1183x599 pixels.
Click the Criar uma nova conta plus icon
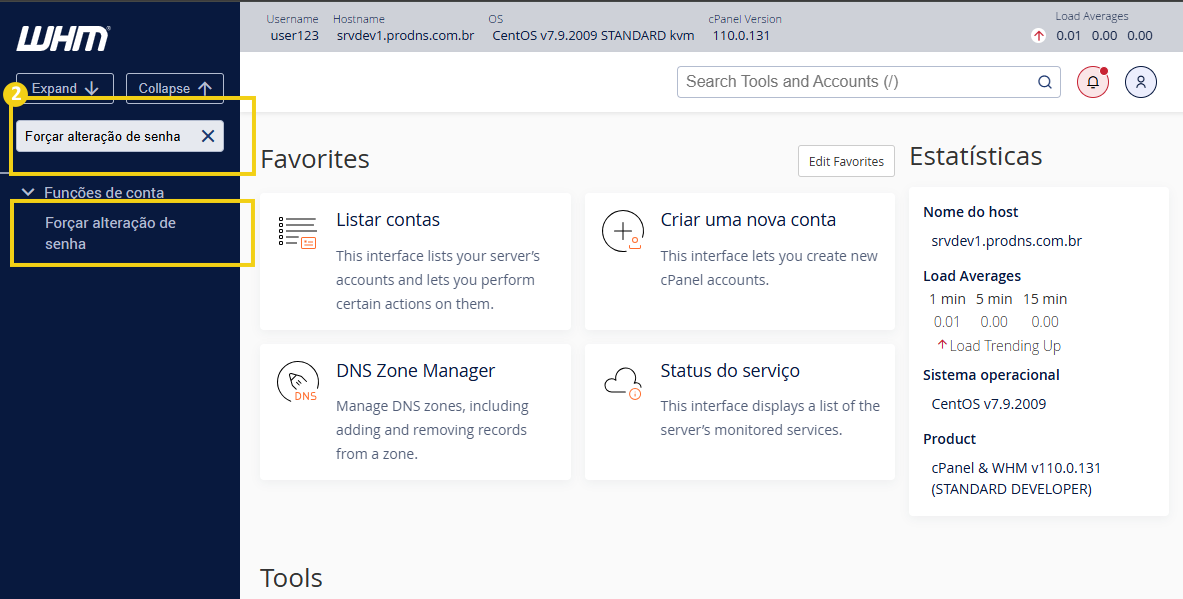[622, 231]
